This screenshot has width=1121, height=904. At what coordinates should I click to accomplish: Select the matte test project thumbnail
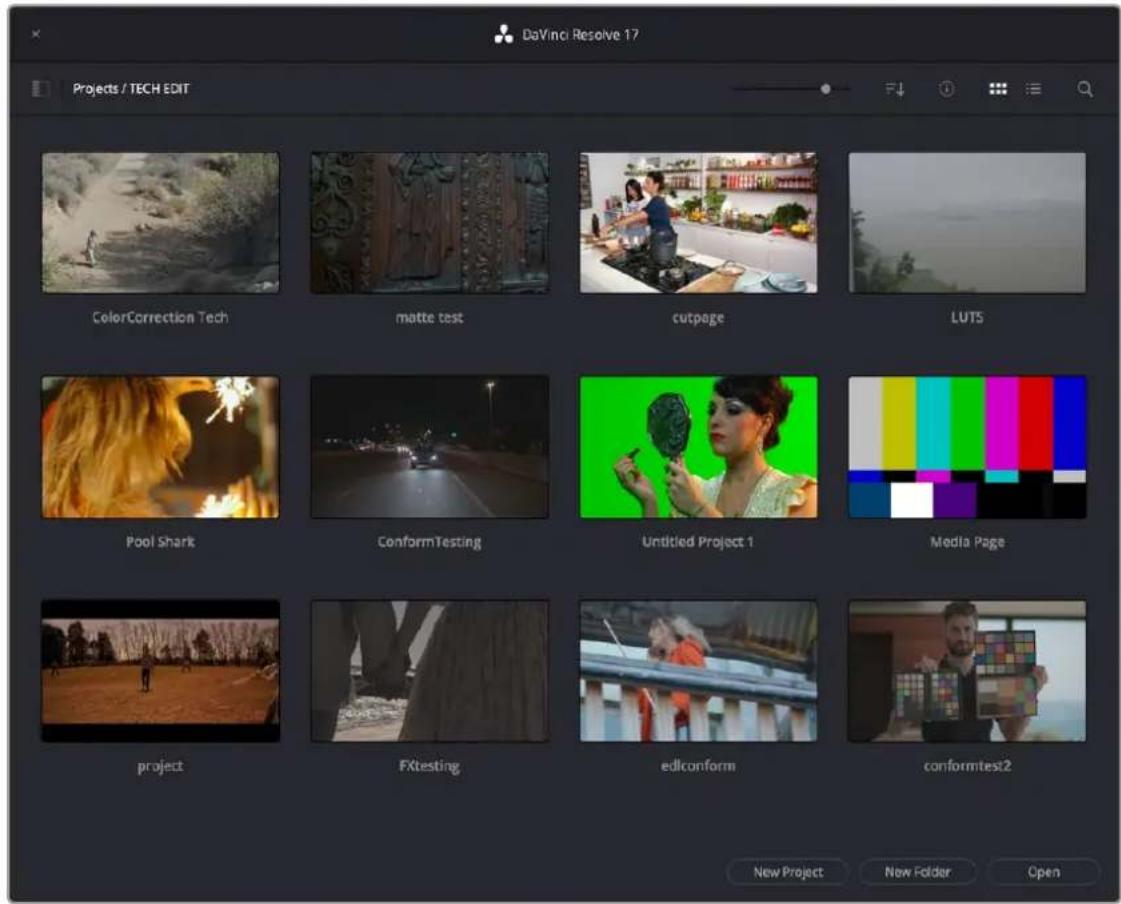click(430, 222)
